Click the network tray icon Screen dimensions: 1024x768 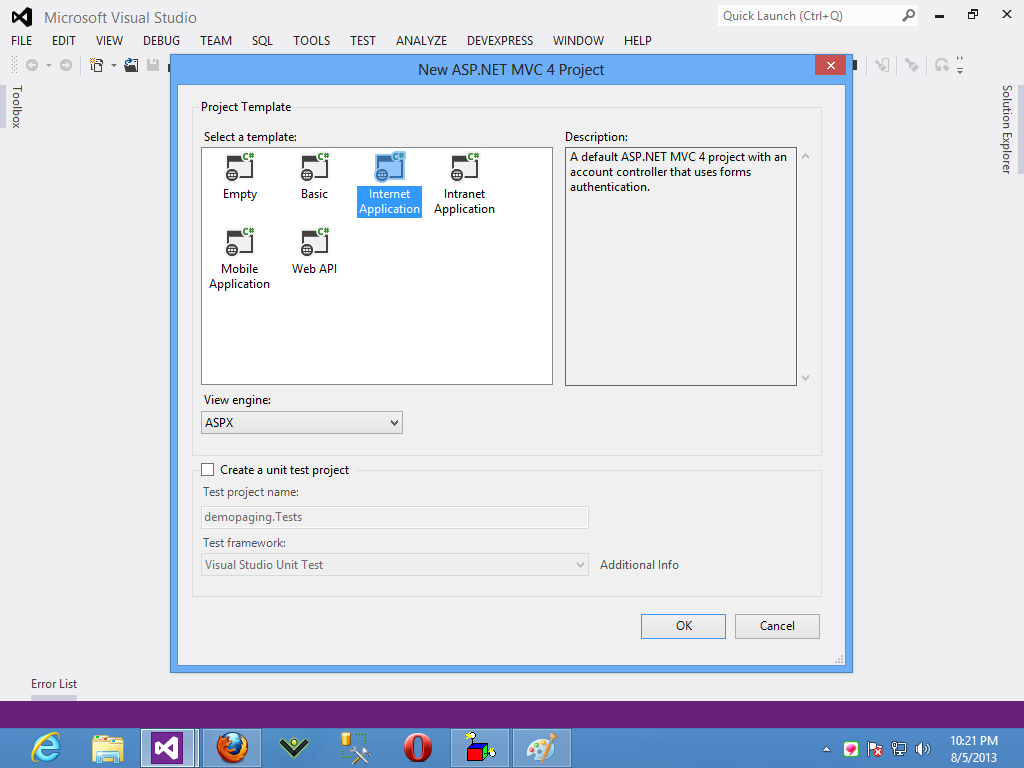coord(899,749)
